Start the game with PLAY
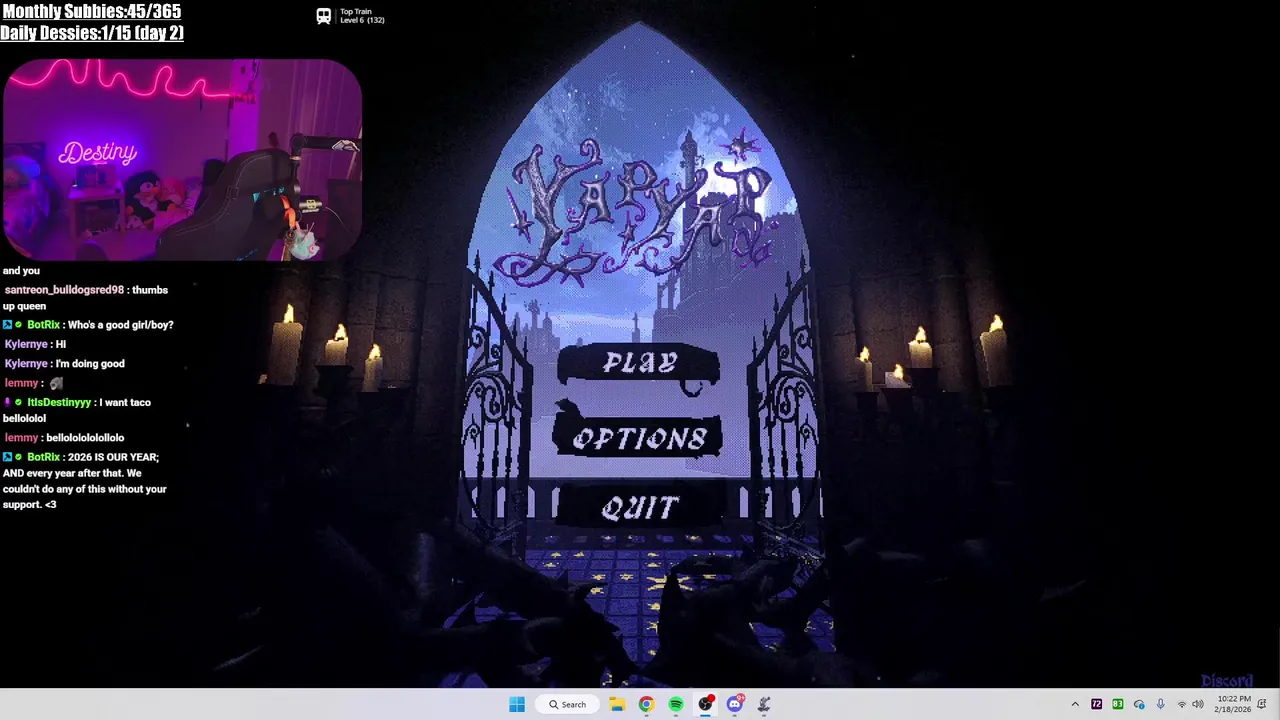 (x=640, y=364)
